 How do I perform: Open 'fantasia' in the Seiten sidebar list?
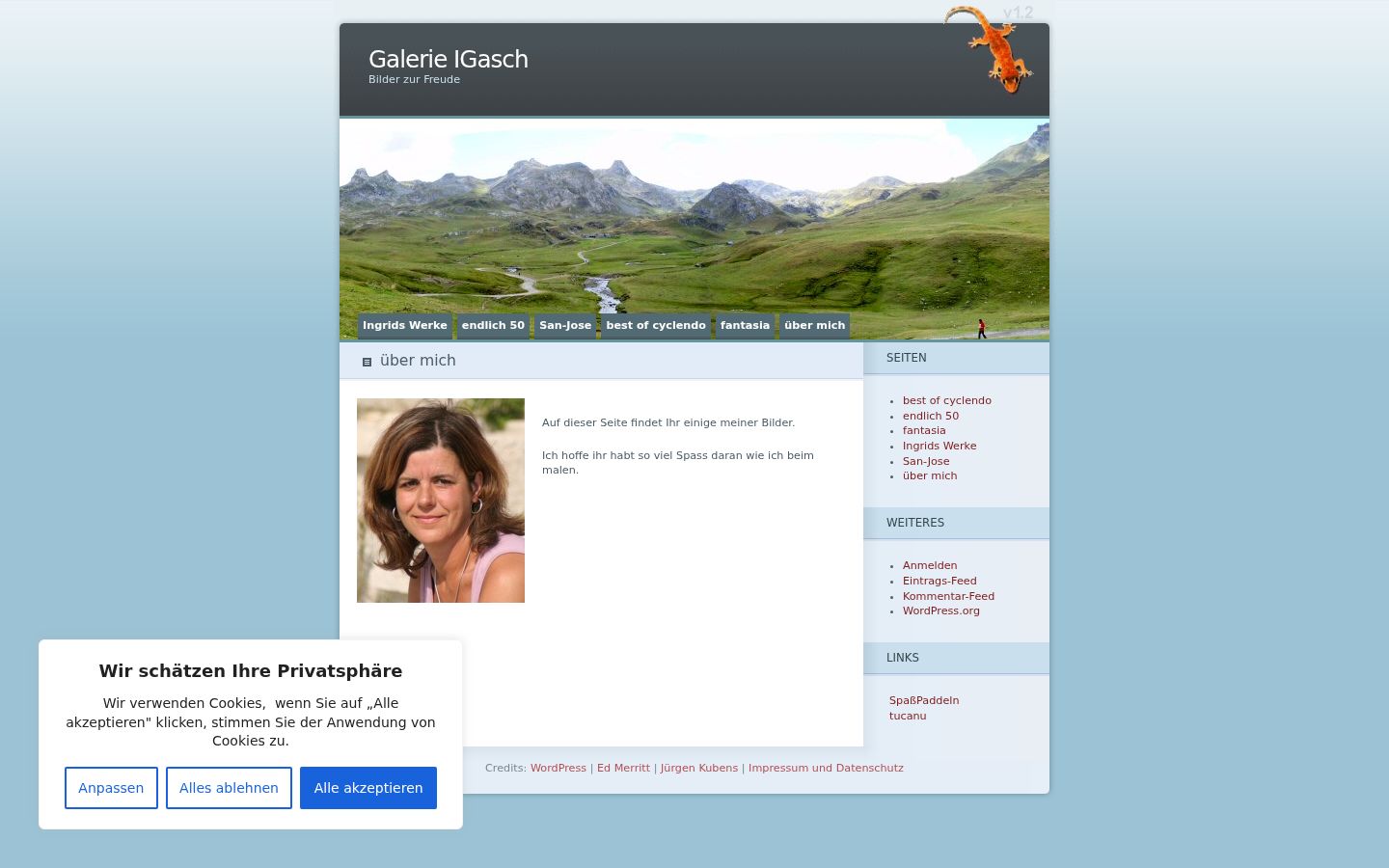click(924, 431)
